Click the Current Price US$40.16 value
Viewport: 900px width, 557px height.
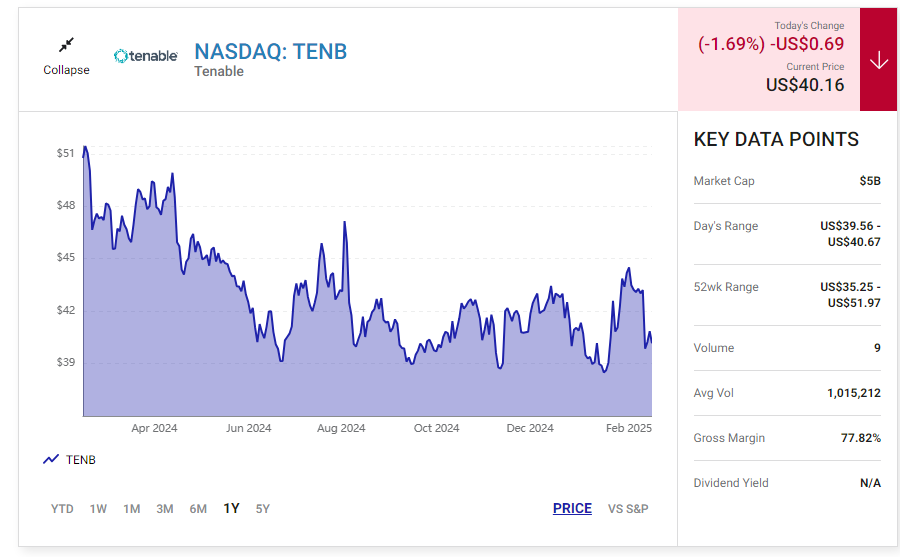[x=805, y=85]
